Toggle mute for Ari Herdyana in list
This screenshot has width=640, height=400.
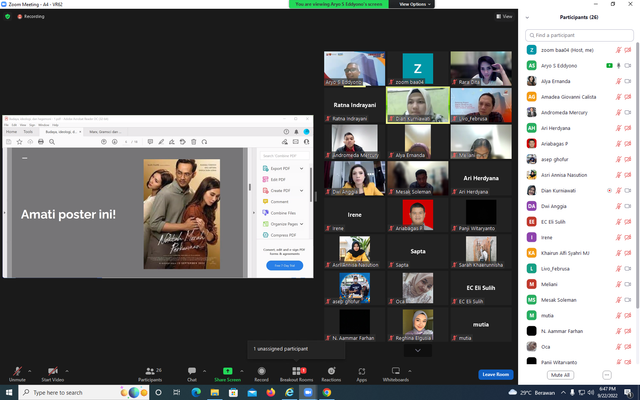click(x=619, y=128)
